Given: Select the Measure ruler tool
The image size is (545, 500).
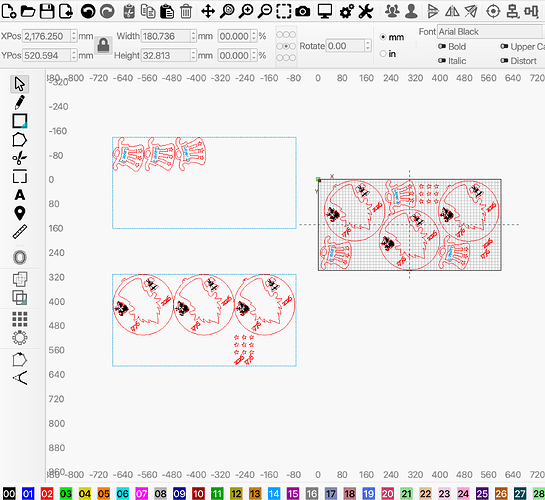Looking at the screenshot, I should click(x=20, y=232).
